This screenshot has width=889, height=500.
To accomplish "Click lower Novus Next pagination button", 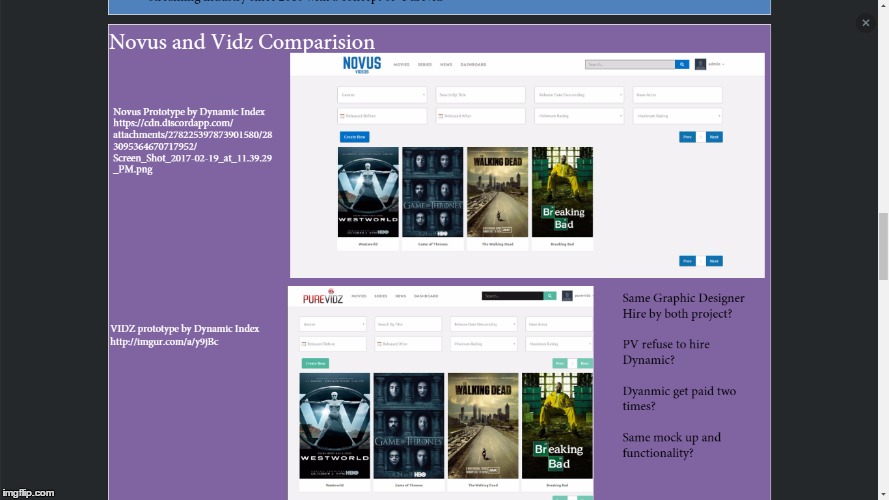I will (714, 261).
